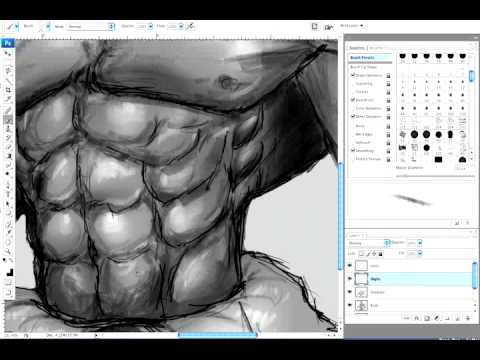Select the Move tool in toolbox

tap(8, 53)
